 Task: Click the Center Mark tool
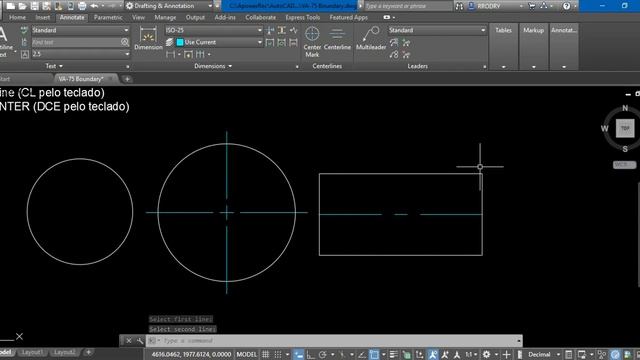click(x=312, y=42)
